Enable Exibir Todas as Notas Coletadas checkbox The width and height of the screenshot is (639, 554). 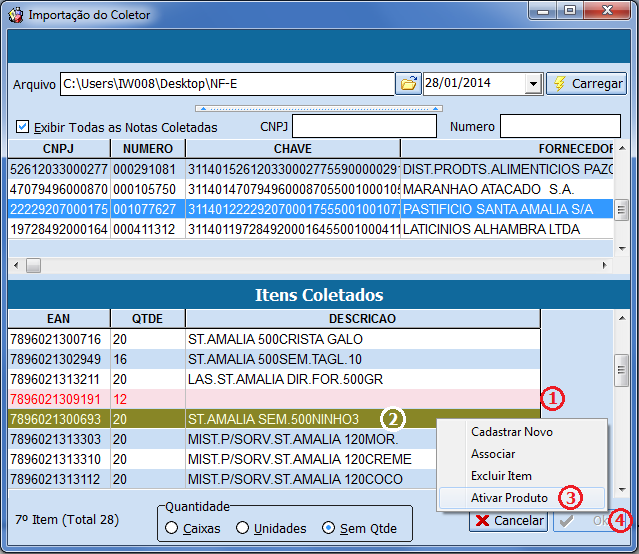tap(23, 127)
